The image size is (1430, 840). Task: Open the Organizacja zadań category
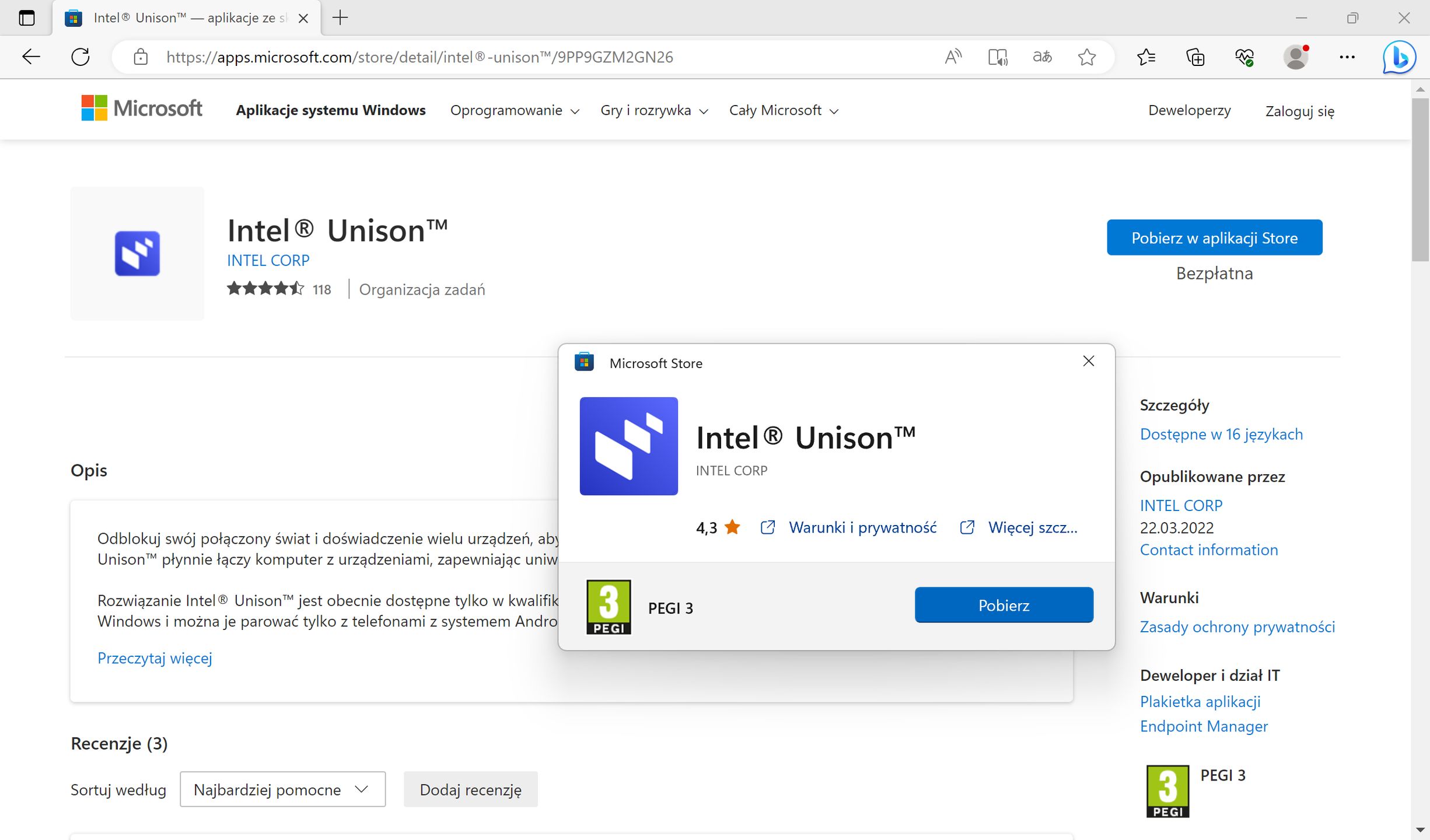coord(422,289)
